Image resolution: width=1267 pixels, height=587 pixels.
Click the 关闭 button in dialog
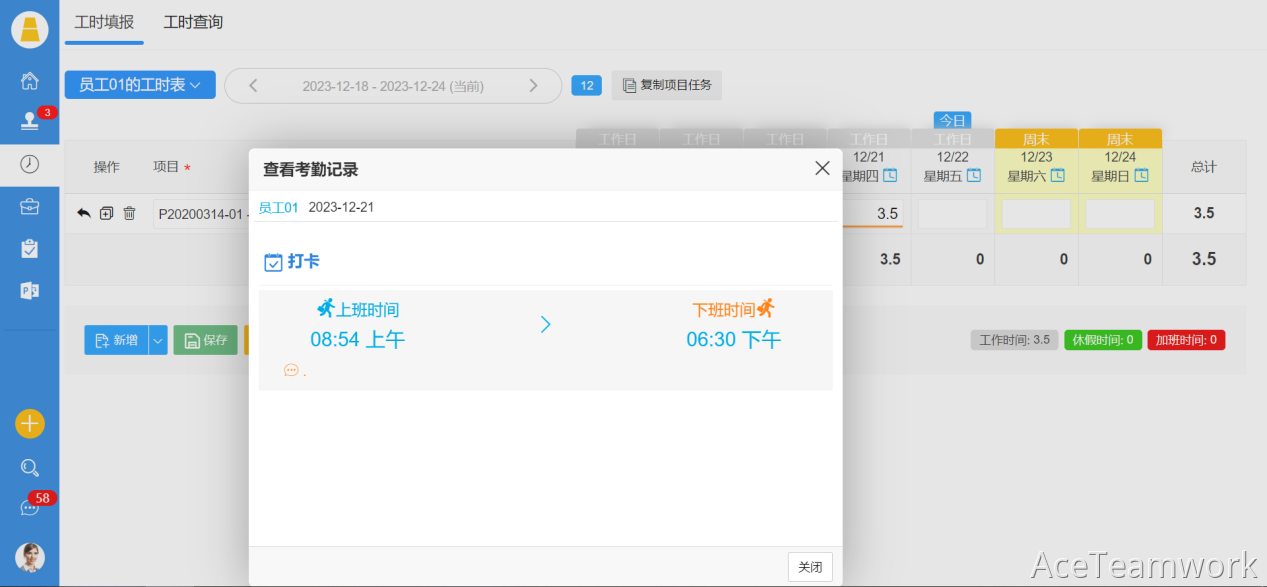click(x=809, y=566)
